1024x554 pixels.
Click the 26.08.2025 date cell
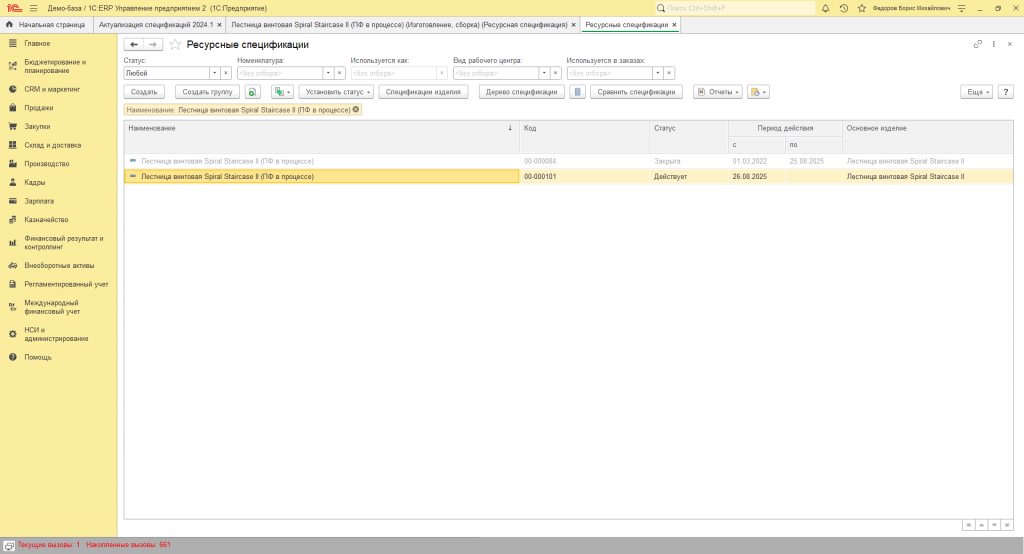pos(757,176)
